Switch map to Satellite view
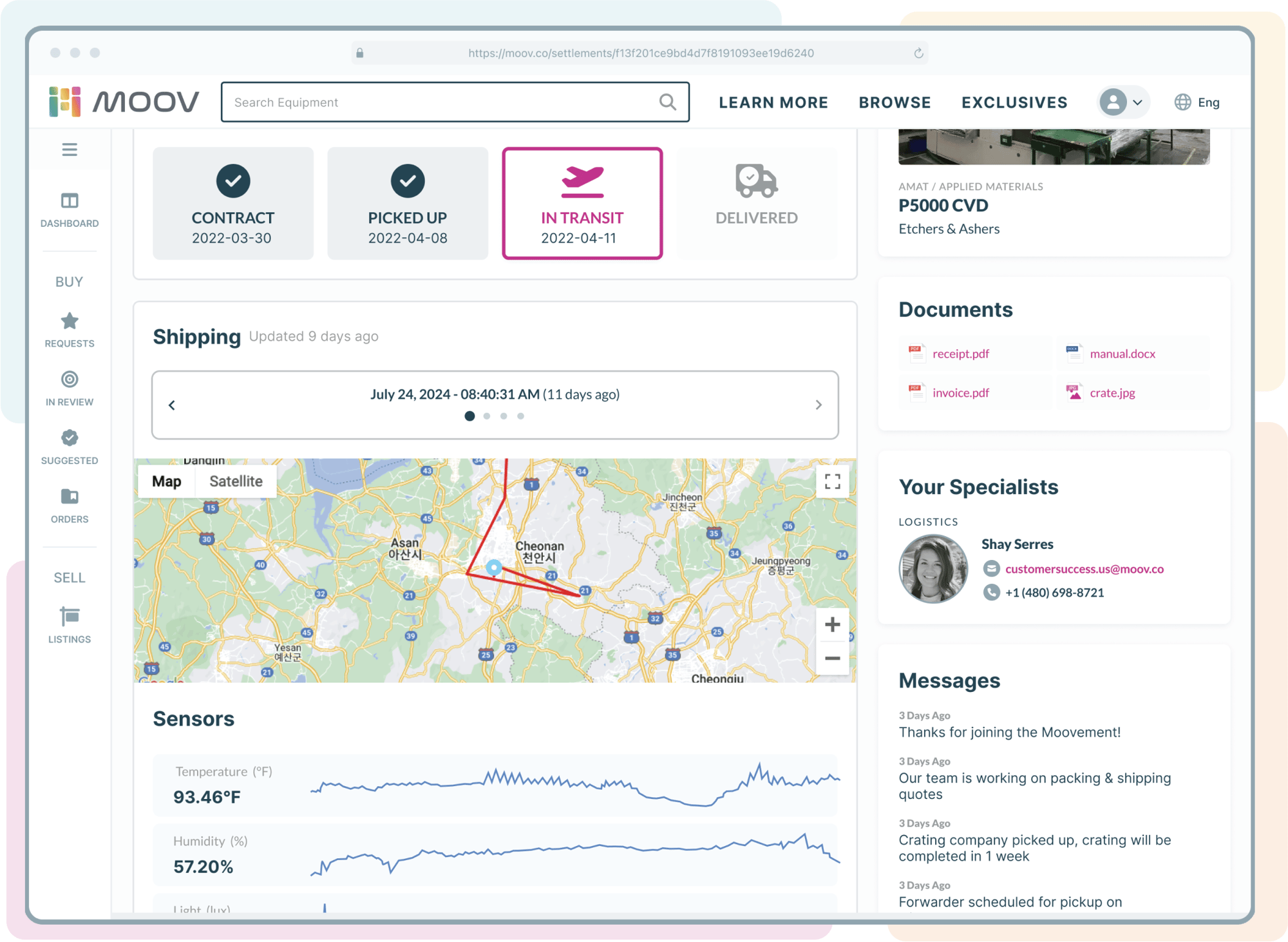 236,481
